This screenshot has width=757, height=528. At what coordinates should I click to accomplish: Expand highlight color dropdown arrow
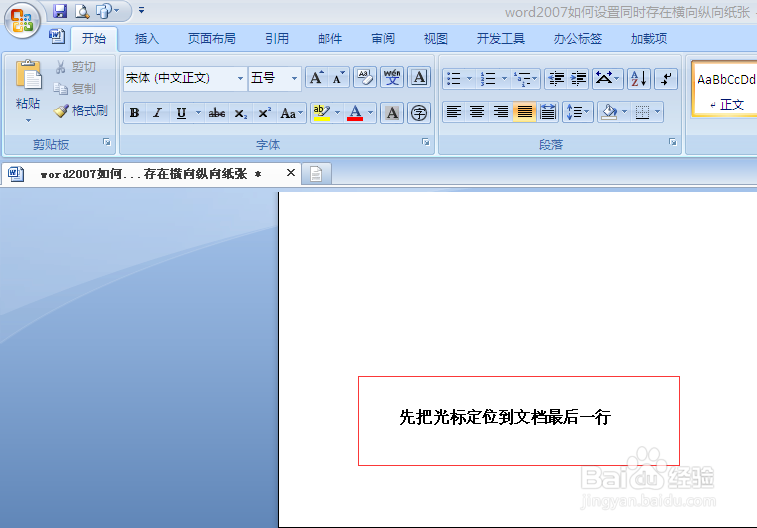[337, 113]
